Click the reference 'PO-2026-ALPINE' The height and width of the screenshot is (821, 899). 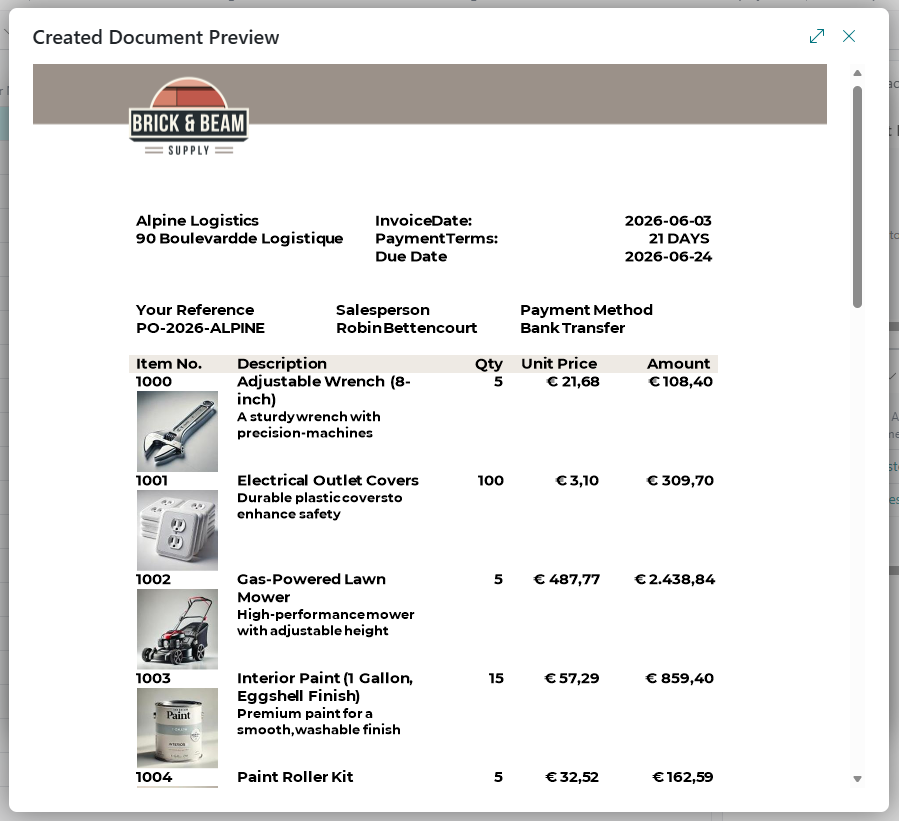pos(200,328)
